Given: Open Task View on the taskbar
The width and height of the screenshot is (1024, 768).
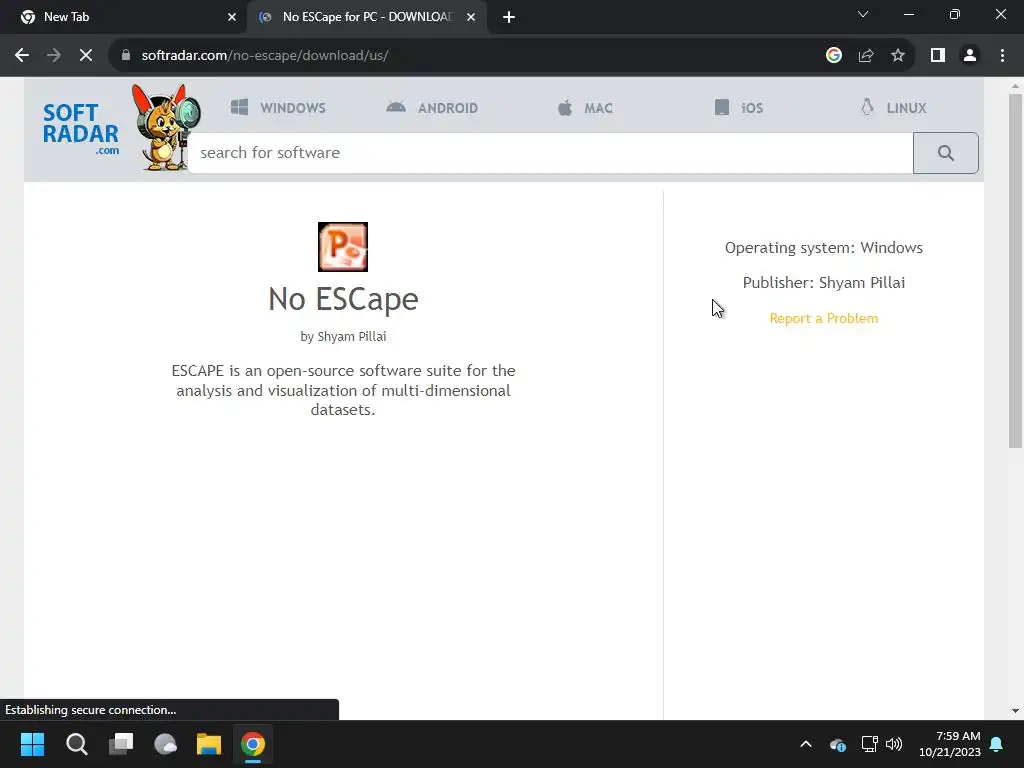Looking at the screenshot, I should point(121,744).
